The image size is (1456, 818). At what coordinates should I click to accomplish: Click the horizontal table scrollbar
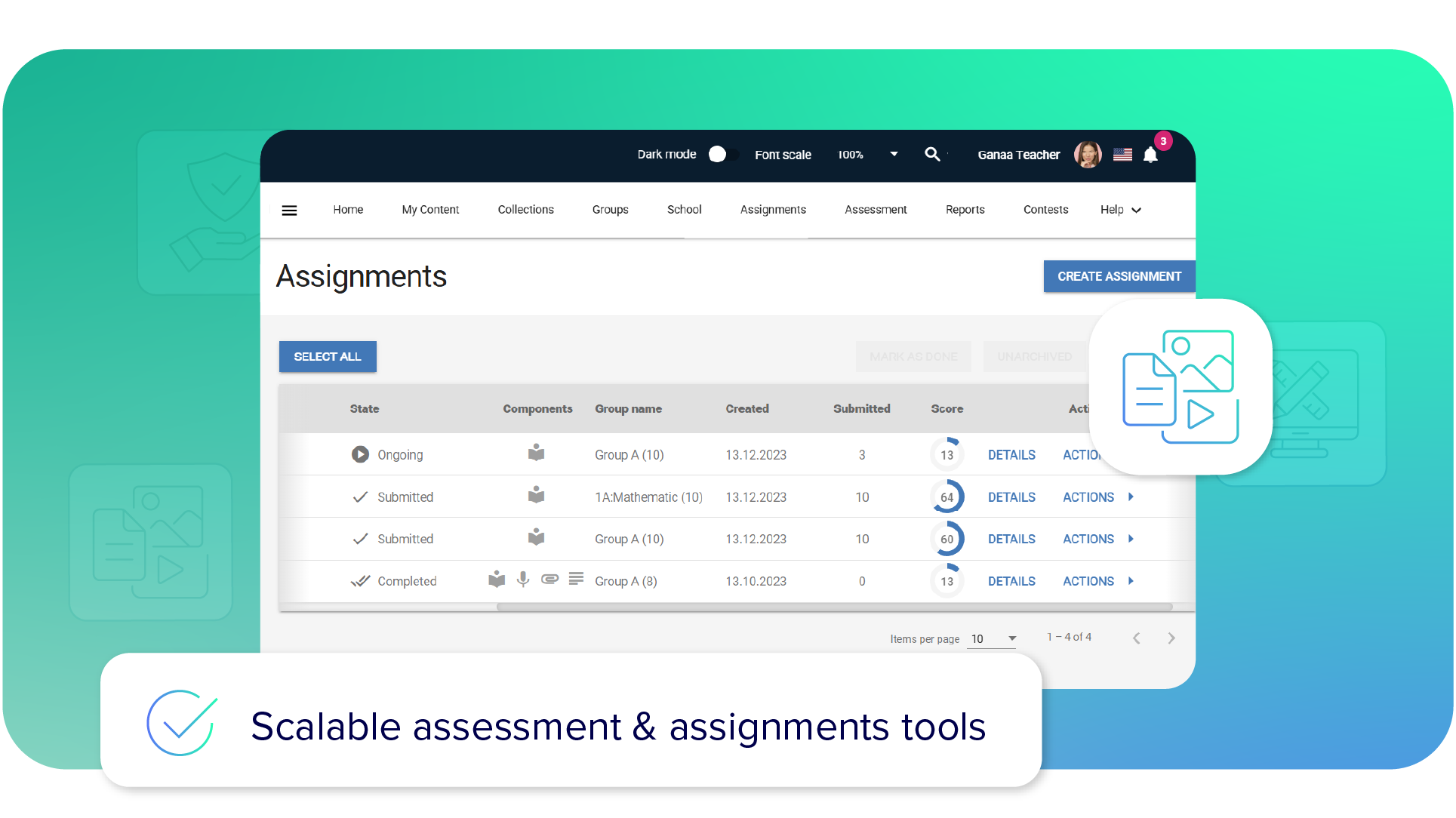pyautogui.click(x=833, y=607)
